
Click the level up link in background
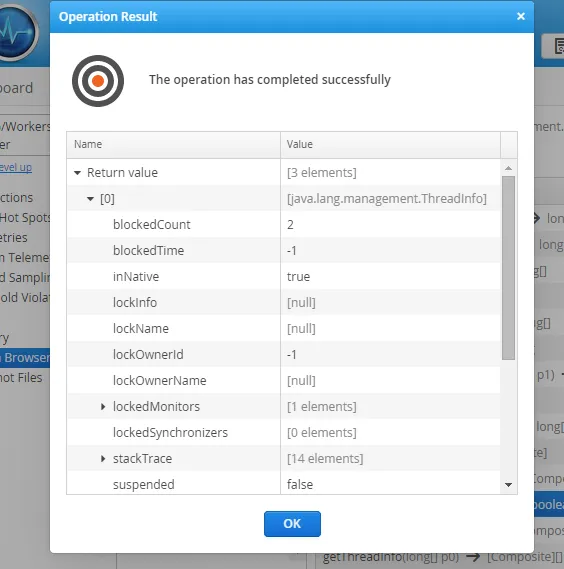16,168
